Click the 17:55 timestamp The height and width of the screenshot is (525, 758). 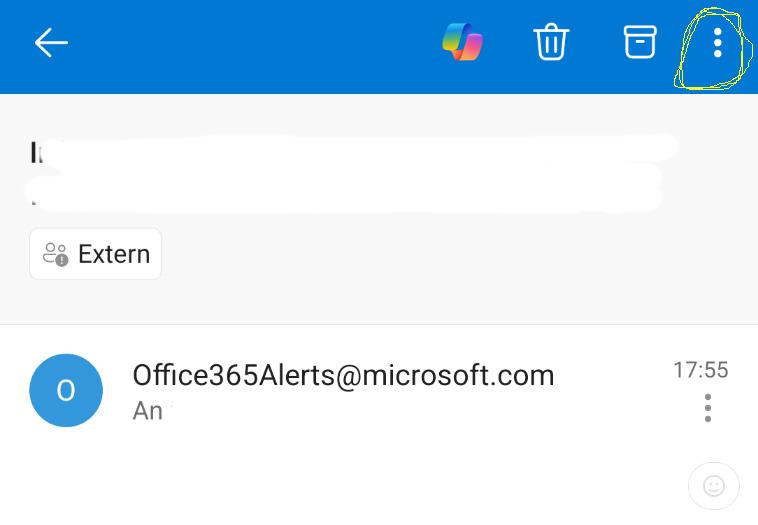coord(700,370)
